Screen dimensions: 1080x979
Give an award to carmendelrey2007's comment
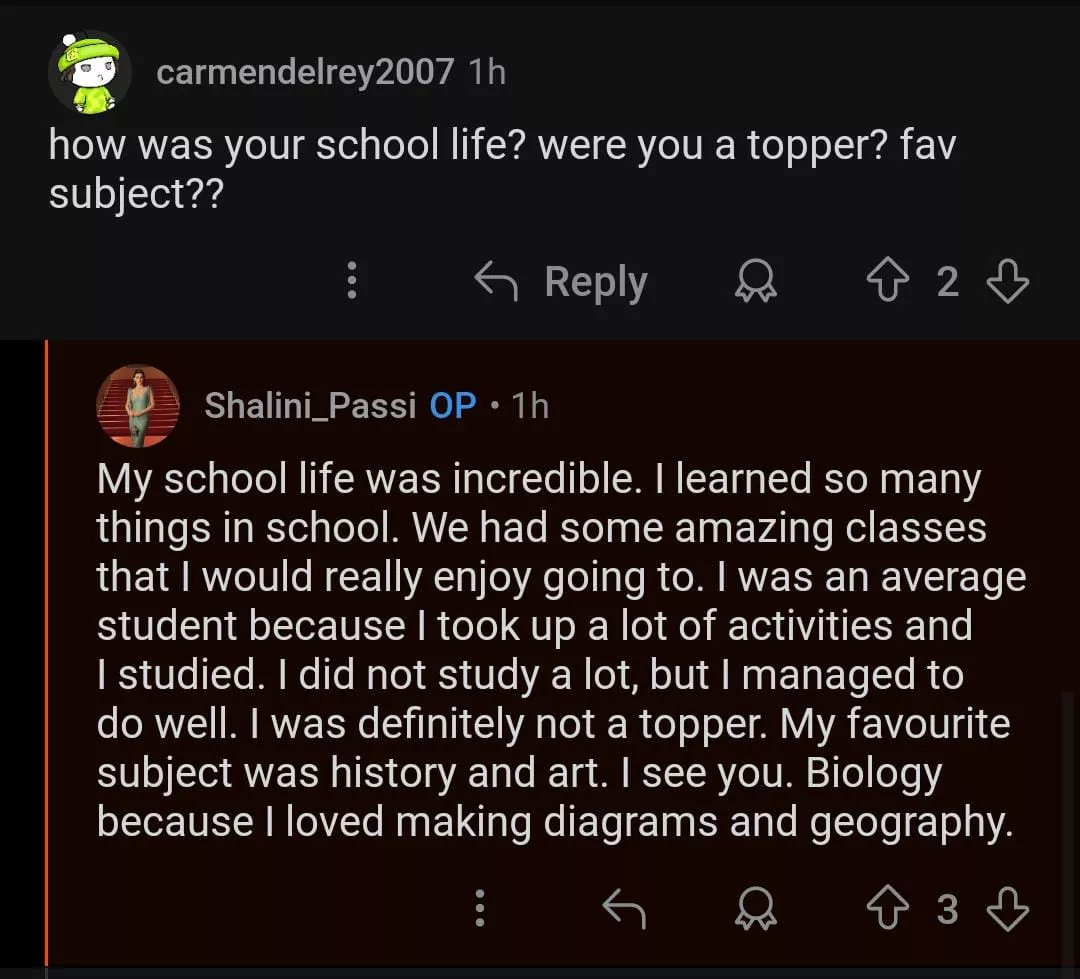pyautogui.click(x=756, y=283)
